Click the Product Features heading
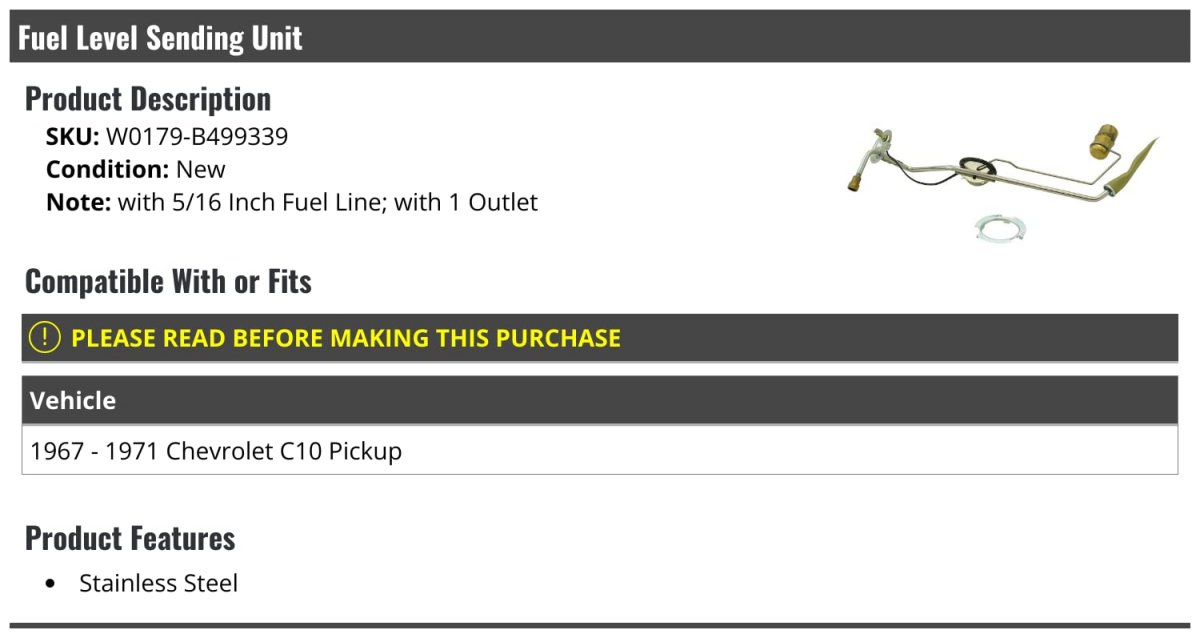 point(130,538)
